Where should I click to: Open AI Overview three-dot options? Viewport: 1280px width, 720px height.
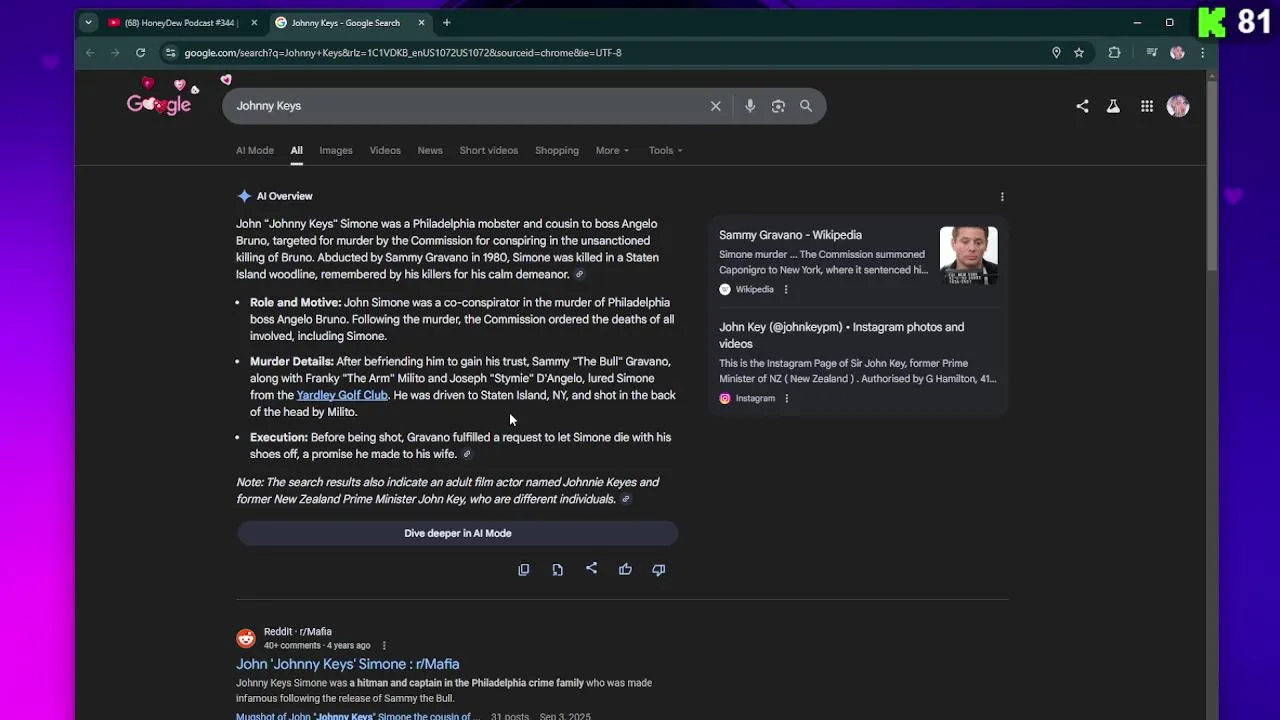tap(1002, 197)
